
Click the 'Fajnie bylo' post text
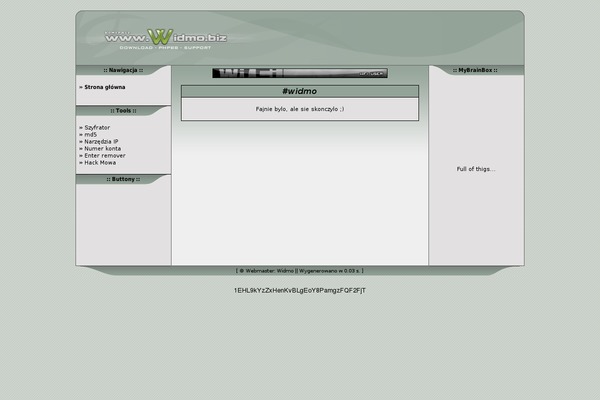pyautogui.click(x=299, y=108)
